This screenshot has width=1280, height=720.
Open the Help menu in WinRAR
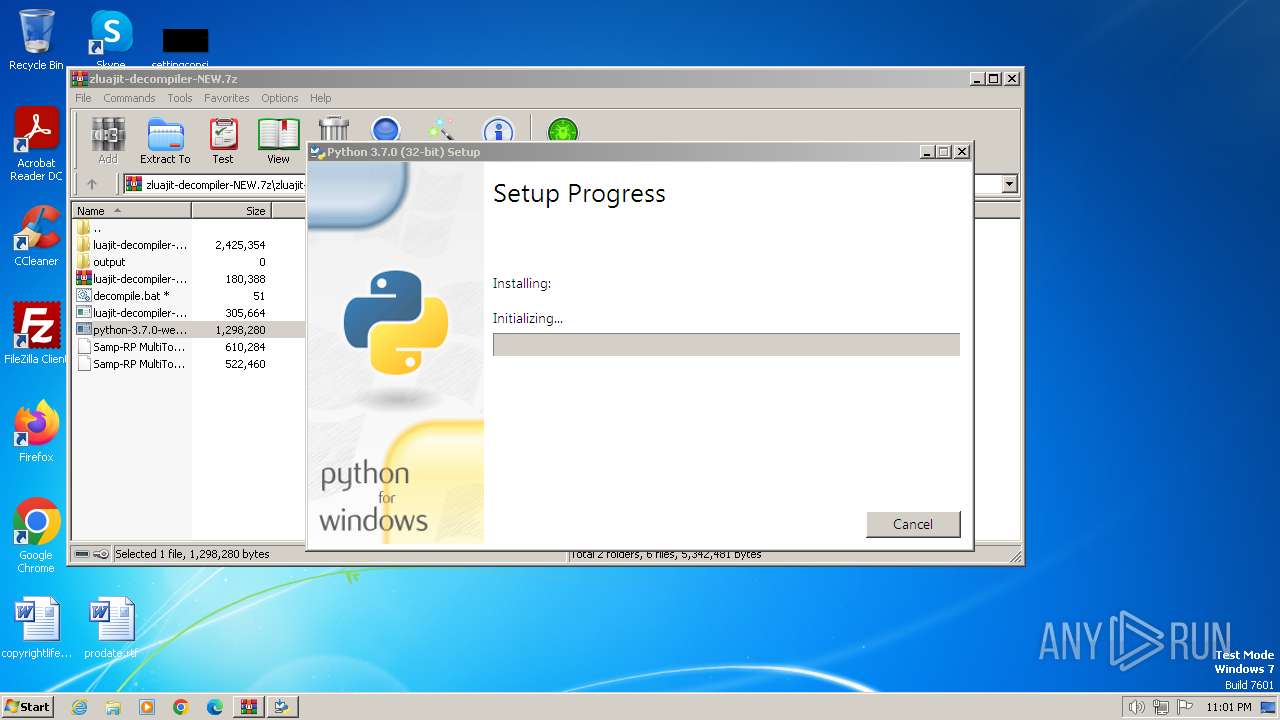pos(320,98)
